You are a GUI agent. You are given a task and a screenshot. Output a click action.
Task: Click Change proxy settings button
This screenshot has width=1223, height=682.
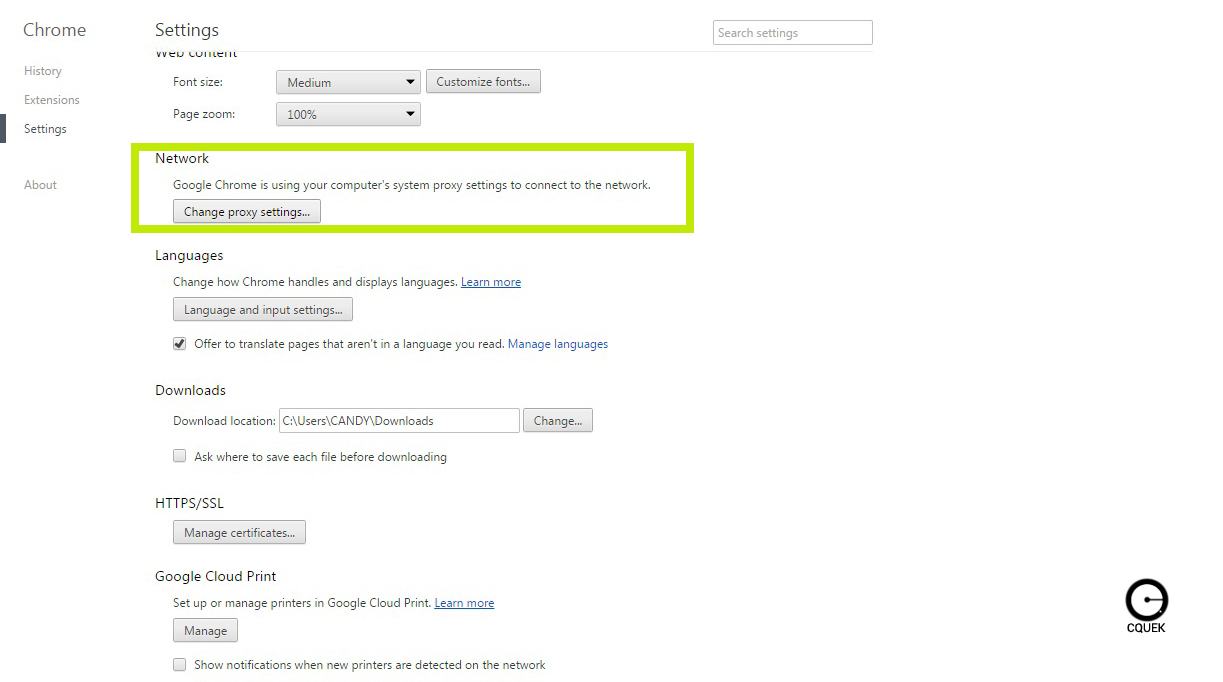[x=247, y=212]
